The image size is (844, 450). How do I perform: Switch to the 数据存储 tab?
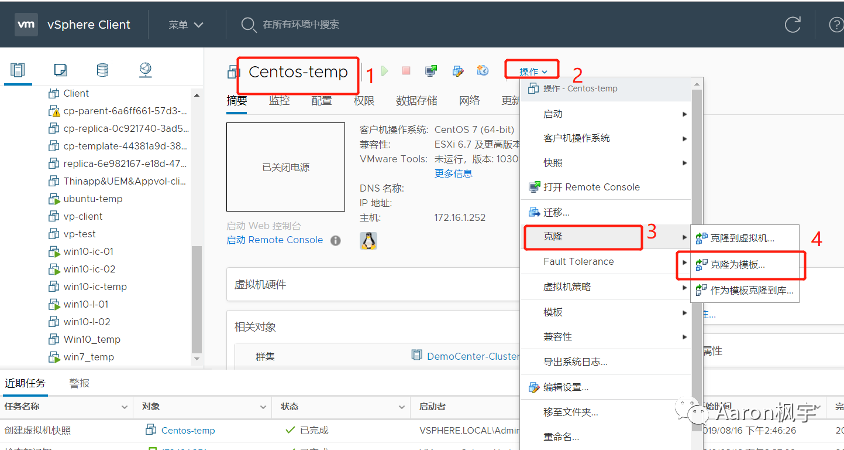click(x=417, y=101)
